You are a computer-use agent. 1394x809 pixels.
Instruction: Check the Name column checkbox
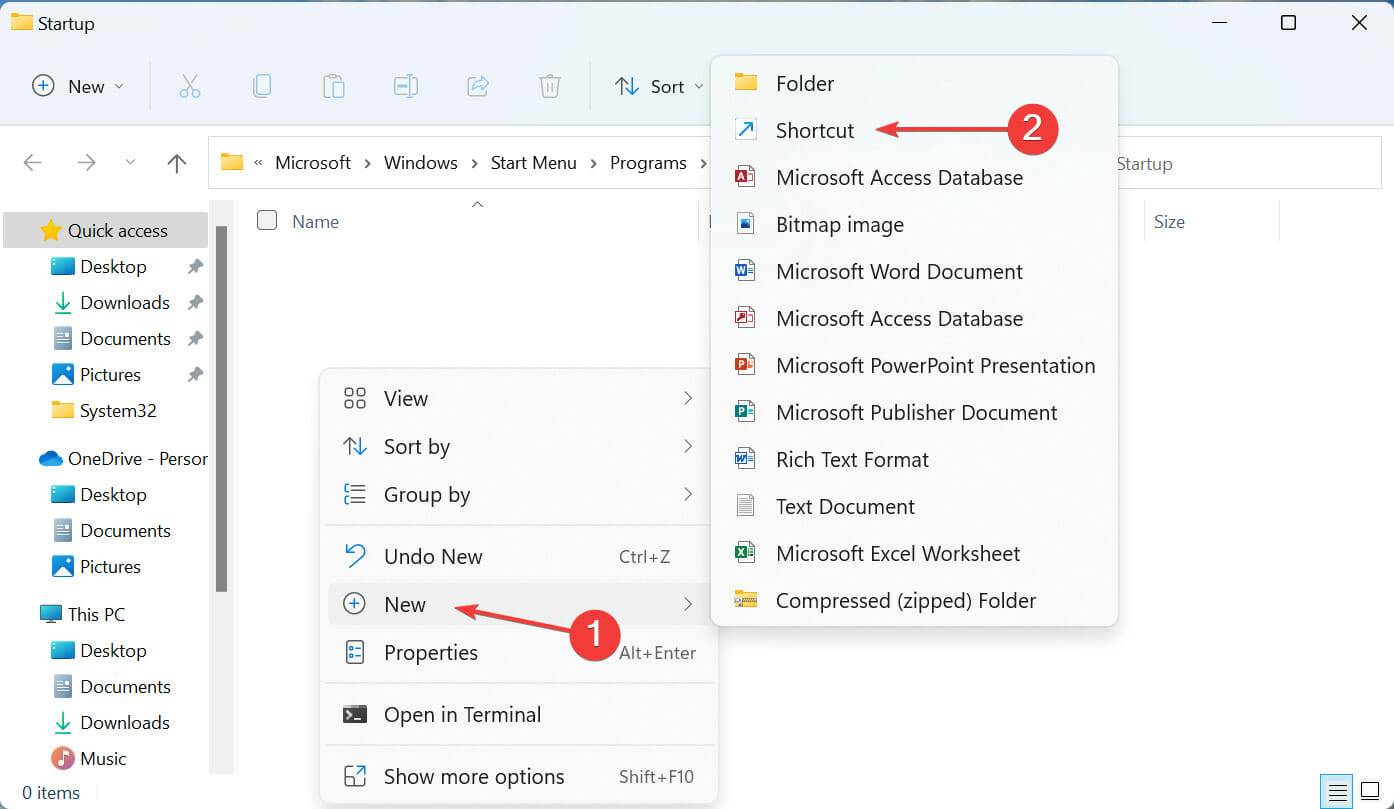[x=267, y=221]
